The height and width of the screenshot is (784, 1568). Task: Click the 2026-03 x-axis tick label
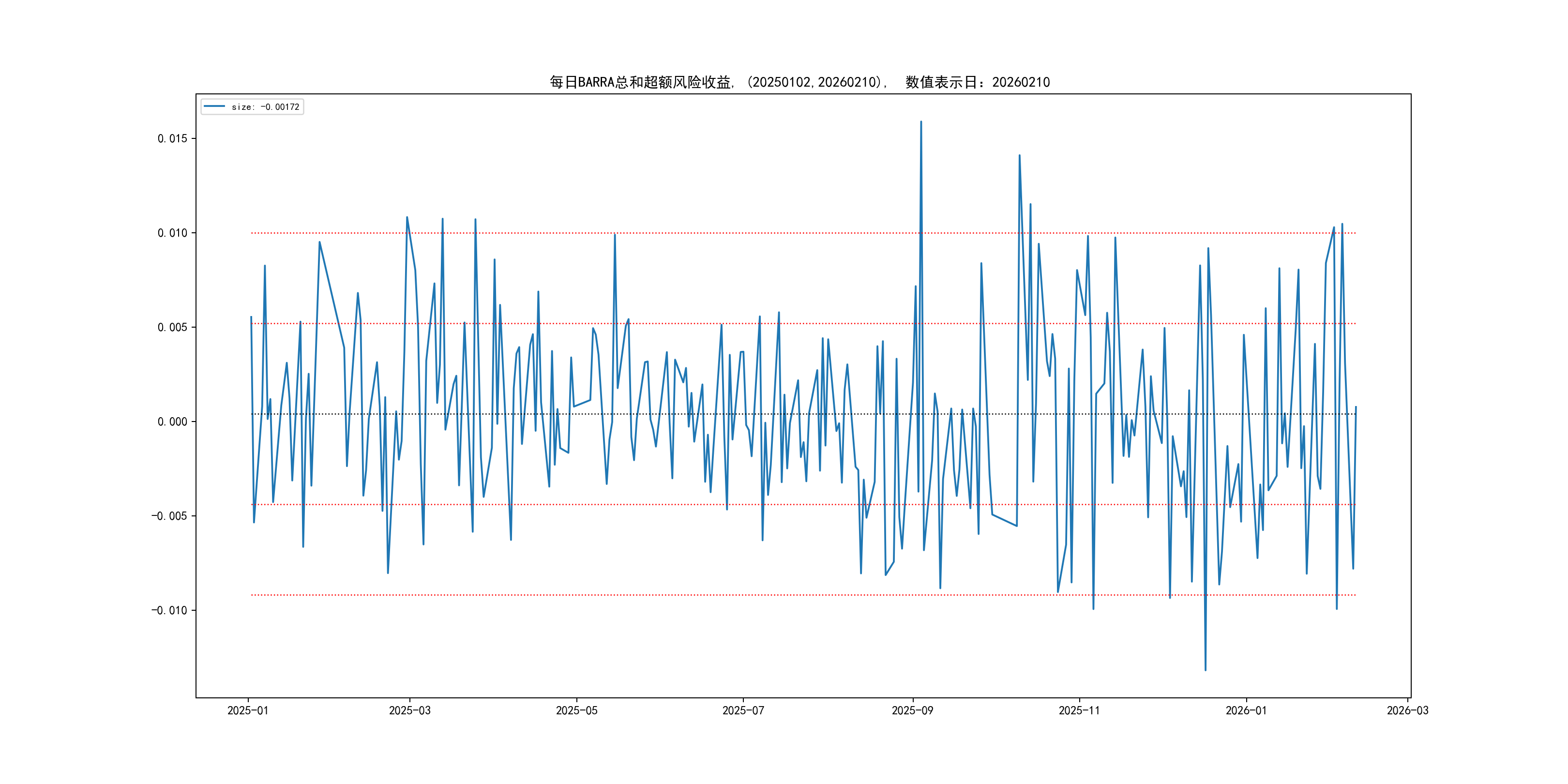(x=1407, y=710)
